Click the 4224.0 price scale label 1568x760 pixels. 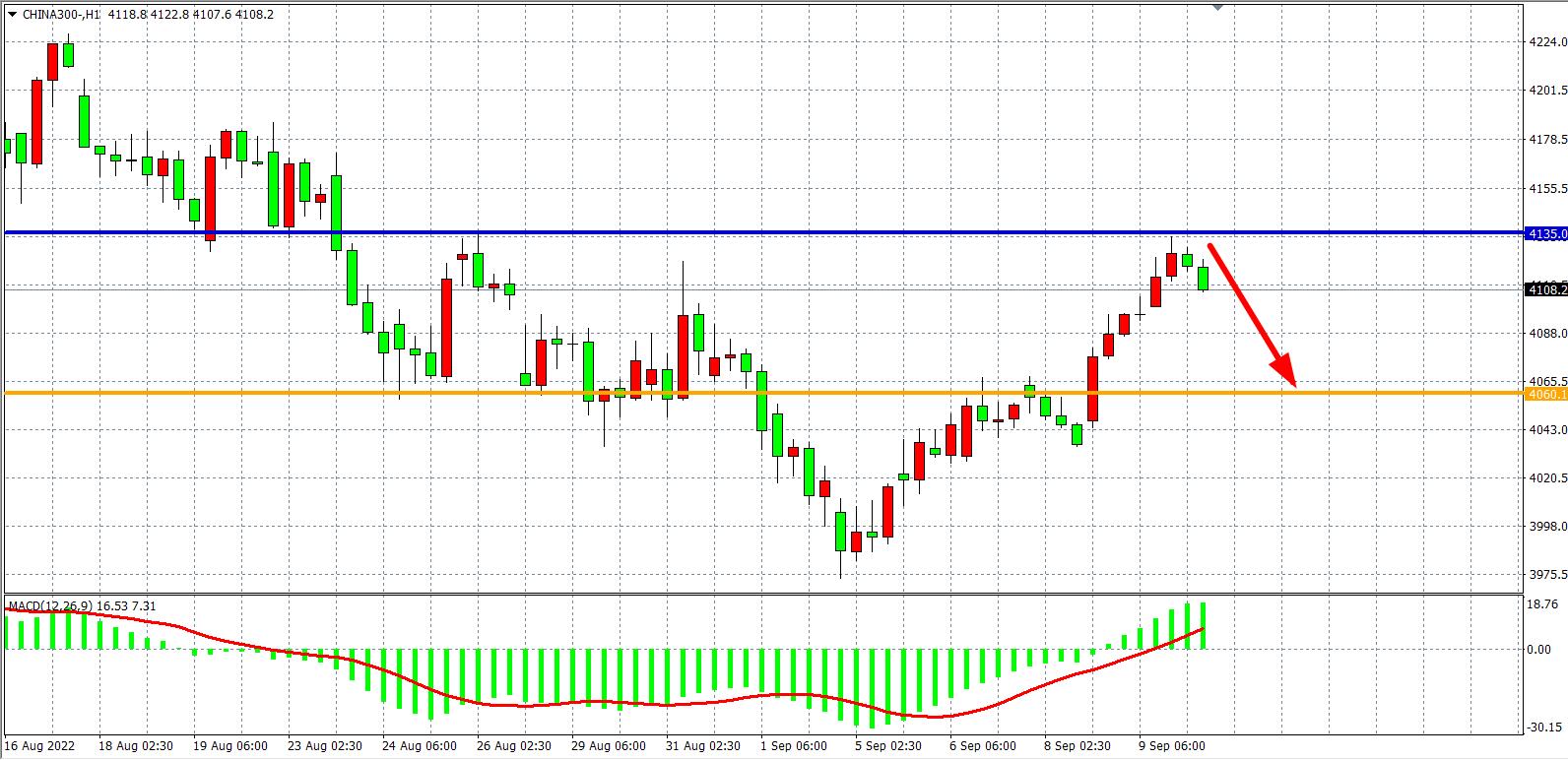click(1546, 42)
